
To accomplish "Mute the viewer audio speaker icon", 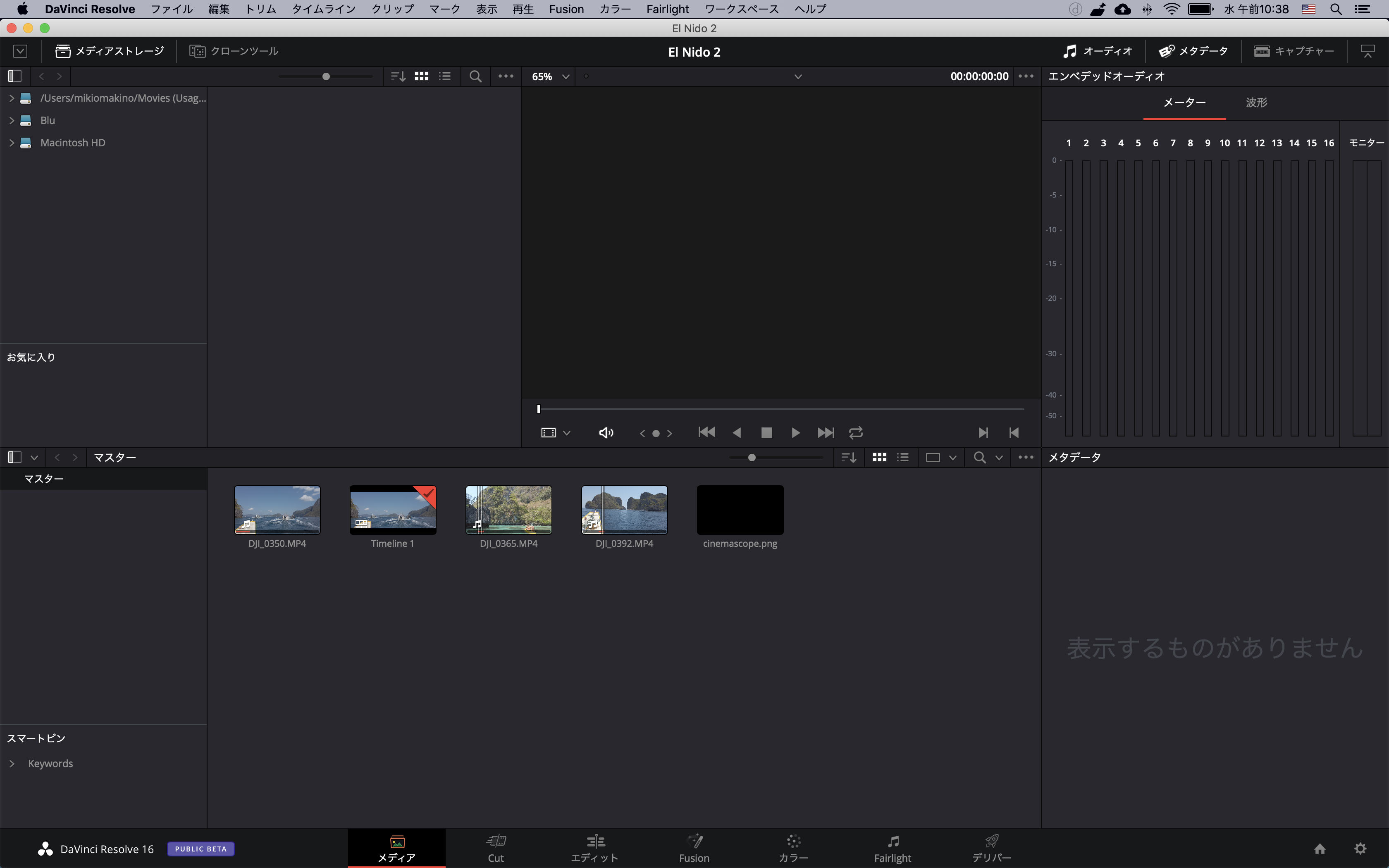I will tap(606, 433).
